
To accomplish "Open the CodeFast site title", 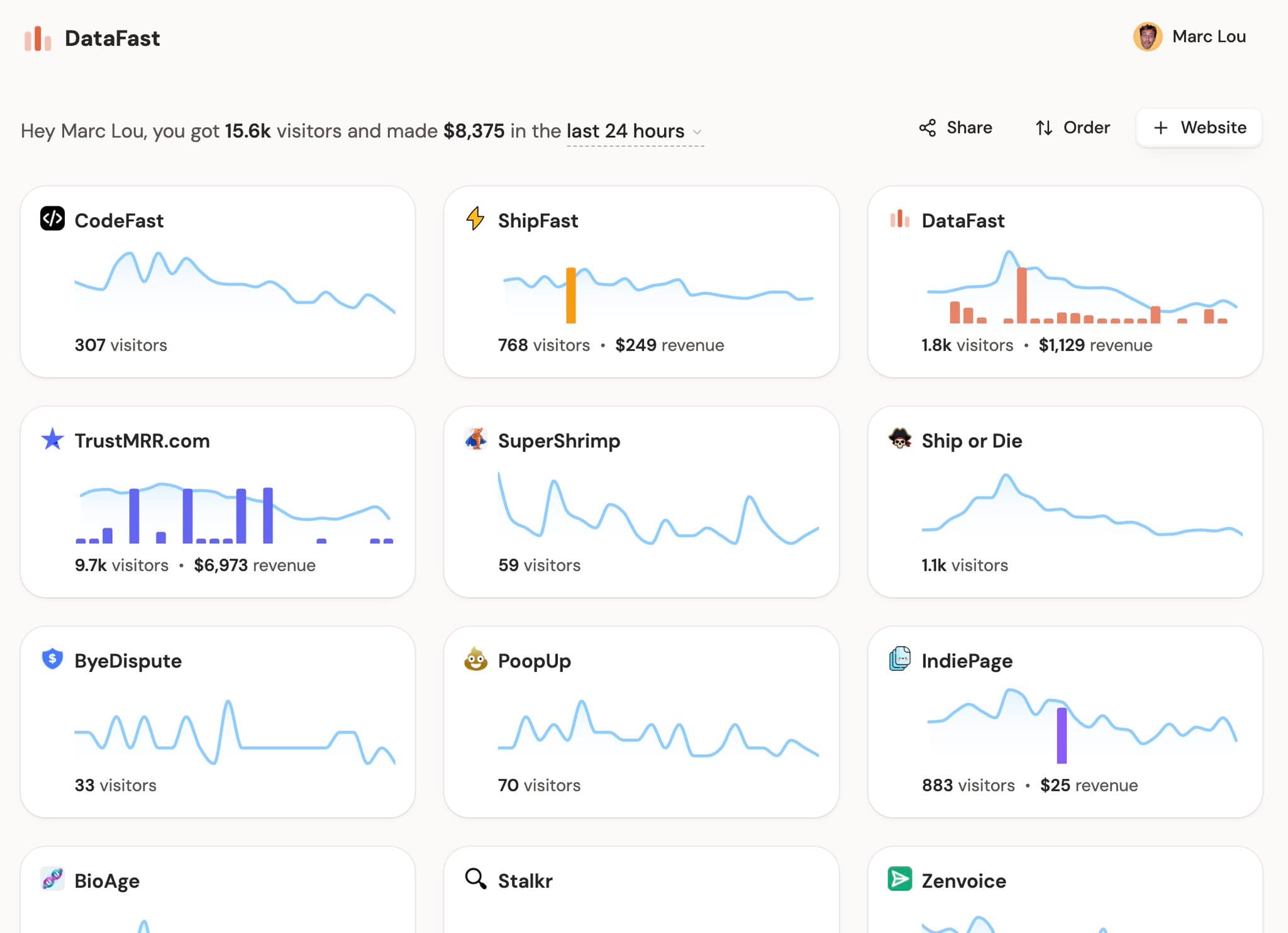I will 119,221.
